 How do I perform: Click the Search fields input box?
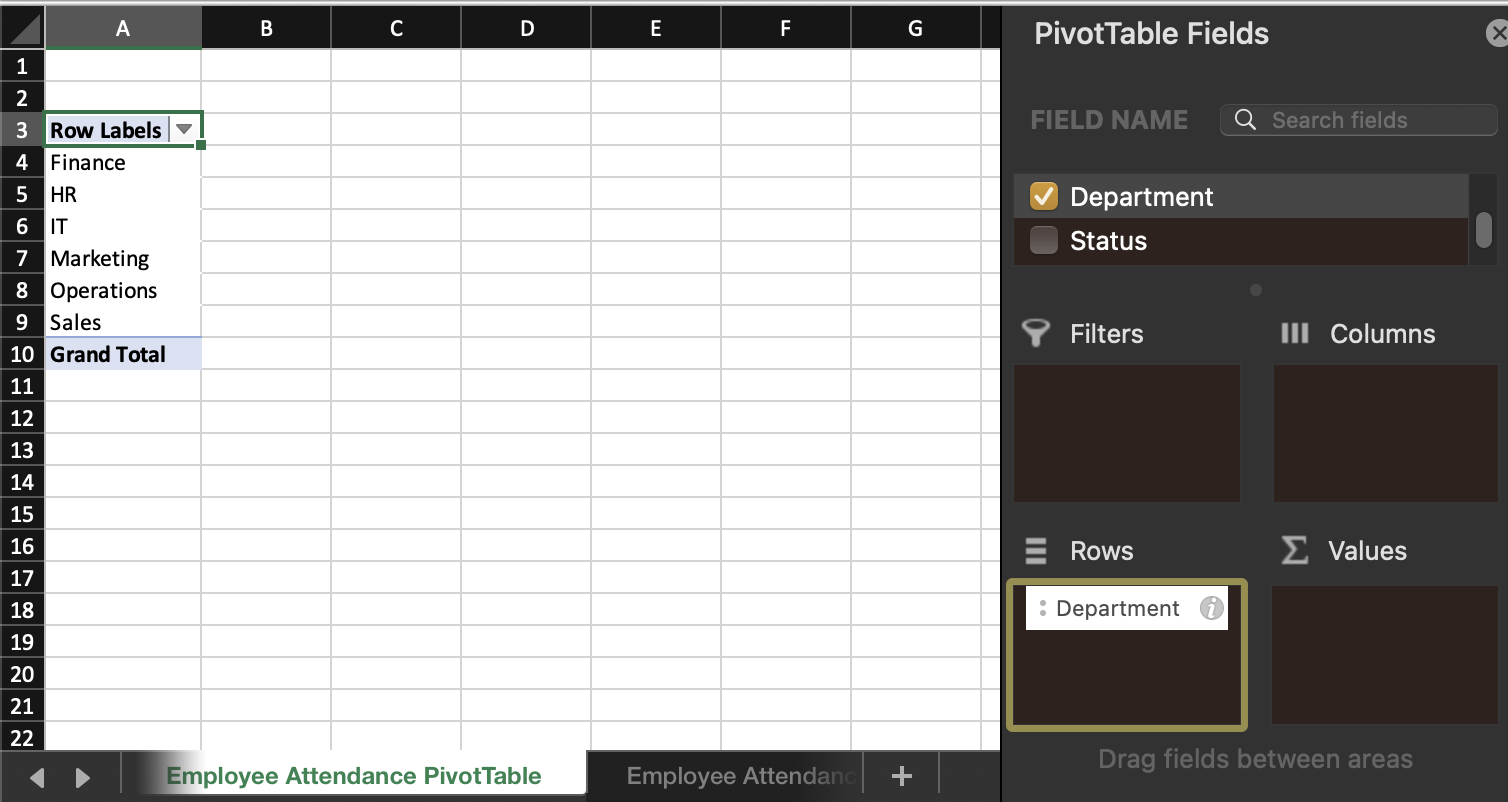coord(1359,120)
